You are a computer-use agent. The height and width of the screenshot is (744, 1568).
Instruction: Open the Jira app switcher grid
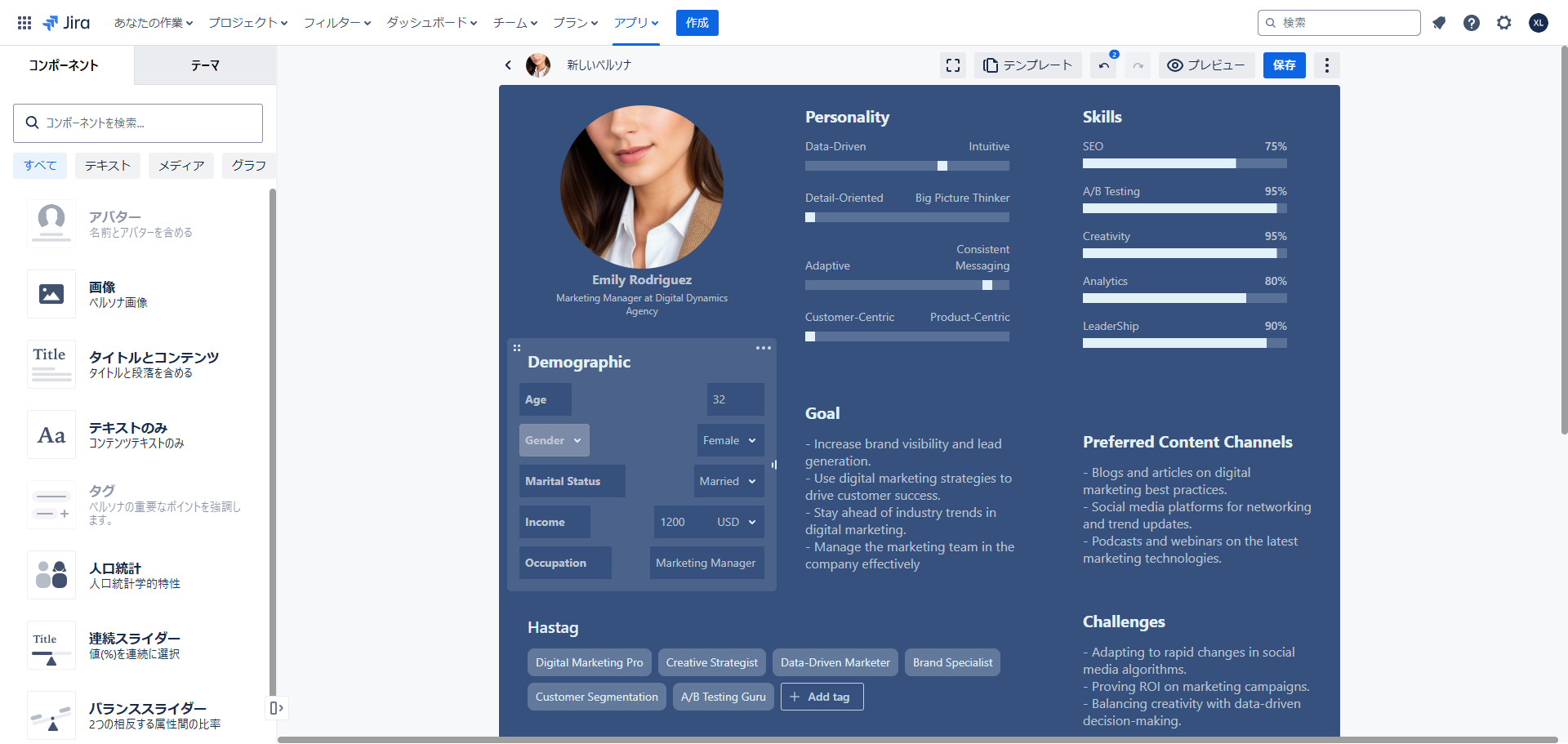click(x=24, y=23)
